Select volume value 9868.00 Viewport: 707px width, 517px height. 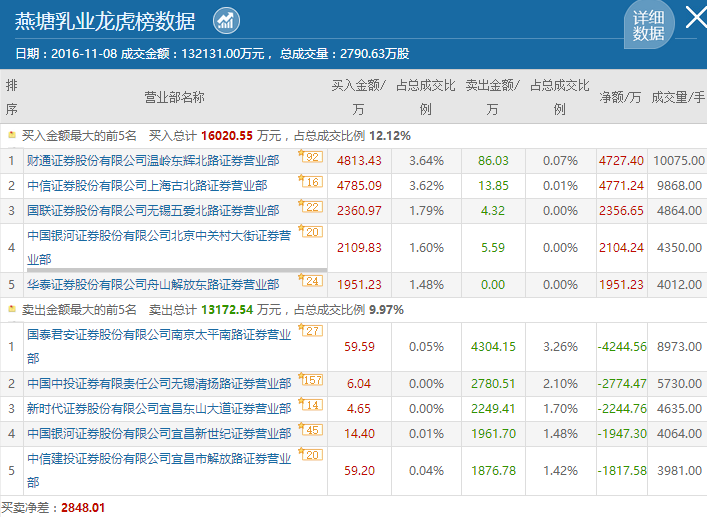(x=679, y=186)
